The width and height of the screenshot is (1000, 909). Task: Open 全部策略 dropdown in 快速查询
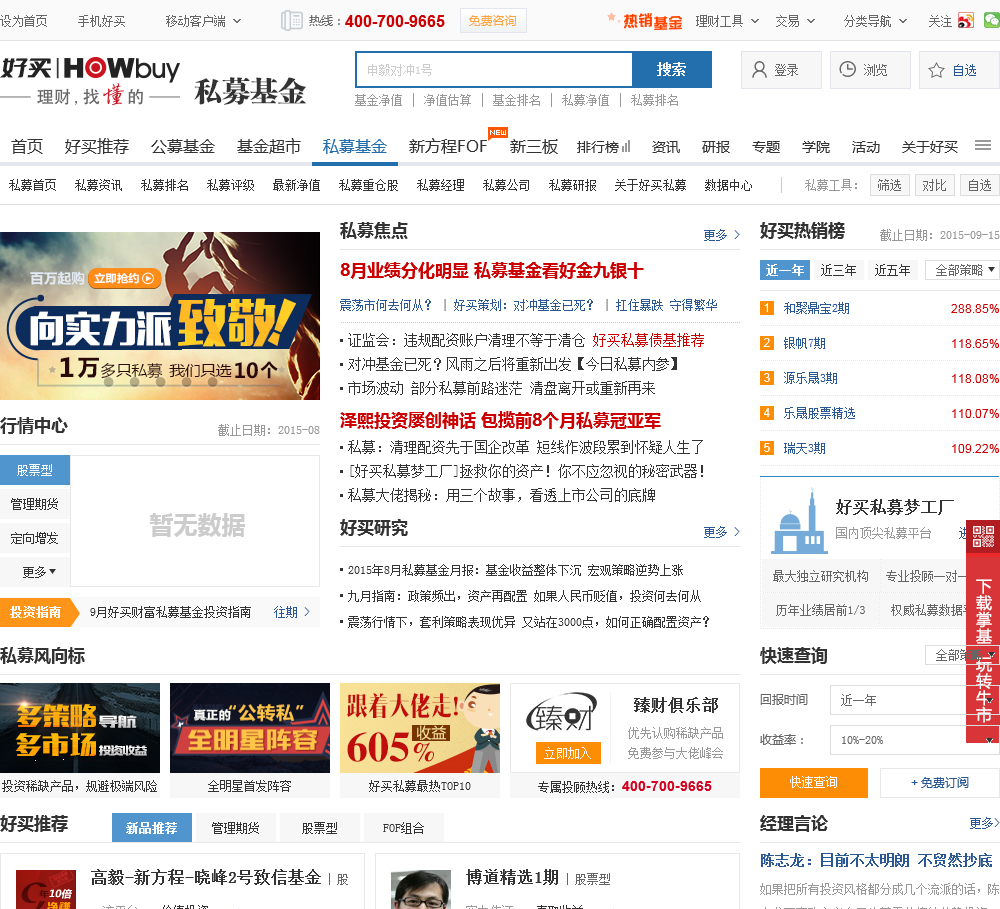pyautogui.click(x=962, y=655)
